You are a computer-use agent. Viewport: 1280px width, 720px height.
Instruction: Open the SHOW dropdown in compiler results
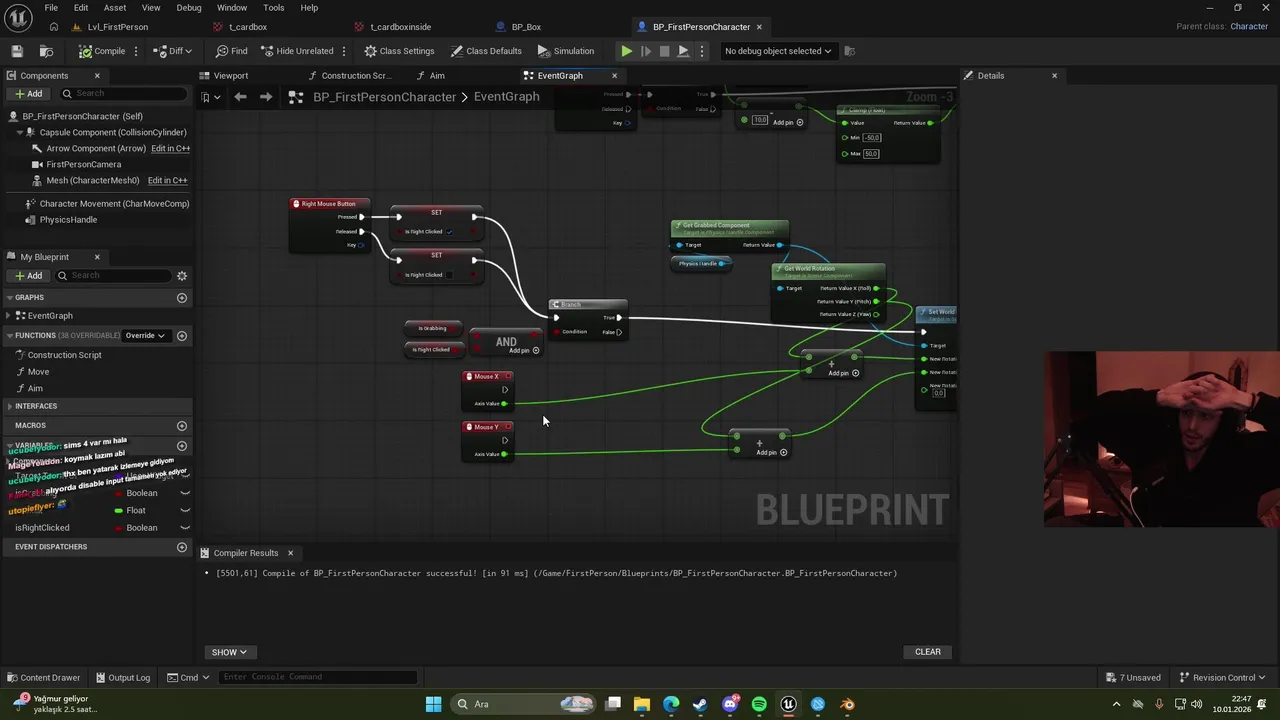[x=229, y=652]
